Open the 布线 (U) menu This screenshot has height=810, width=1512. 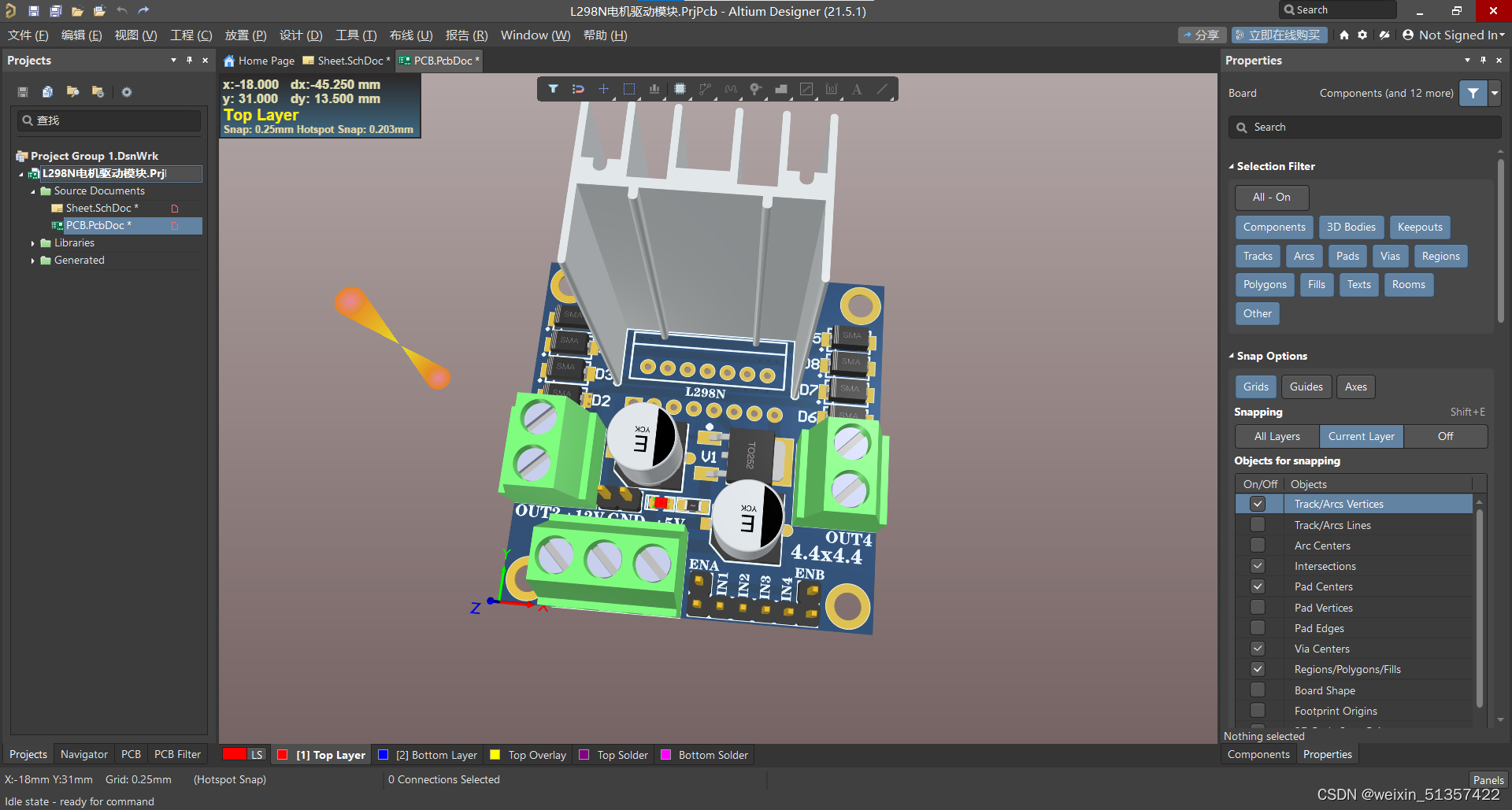(411, 35)
